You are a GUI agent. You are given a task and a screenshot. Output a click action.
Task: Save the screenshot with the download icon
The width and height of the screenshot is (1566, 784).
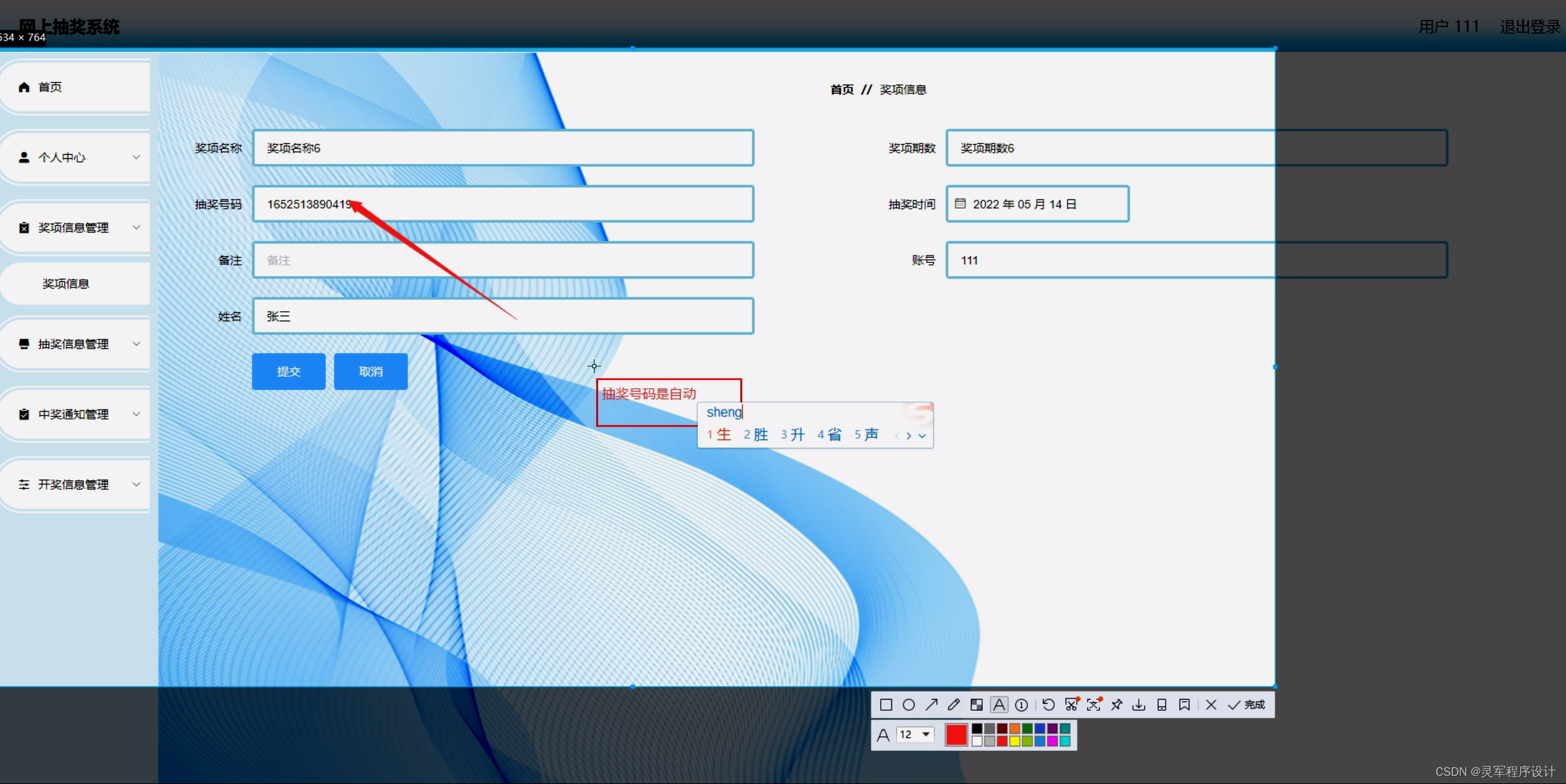point(1139,705)
